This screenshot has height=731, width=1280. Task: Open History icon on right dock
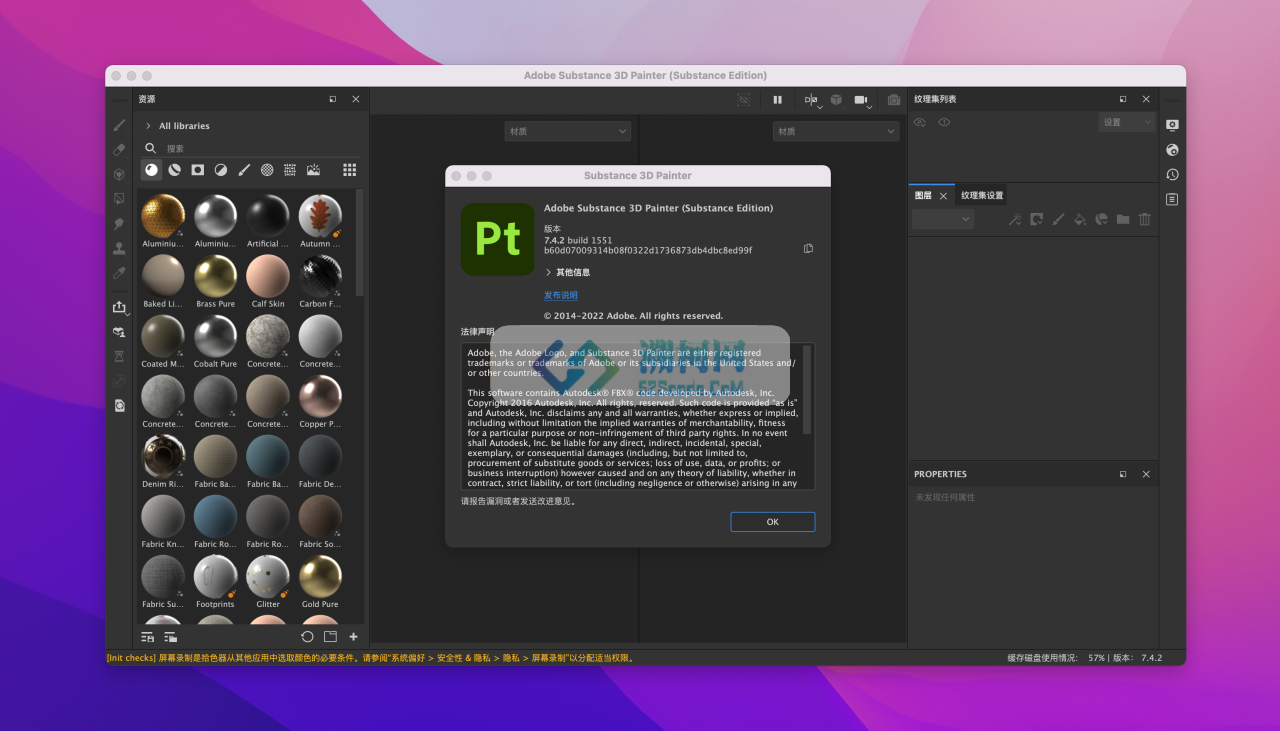(x=1172, y=174)
